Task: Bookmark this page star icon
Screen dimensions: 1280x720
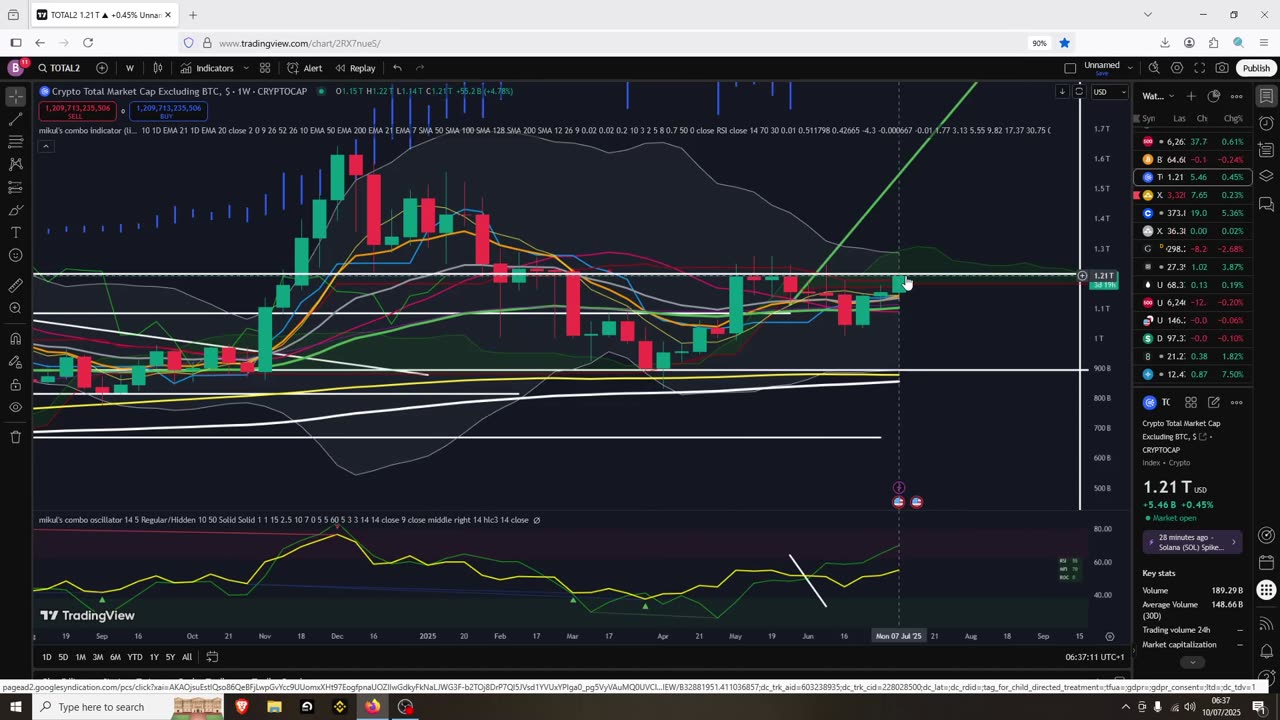Action: [x=1064, y=43]
